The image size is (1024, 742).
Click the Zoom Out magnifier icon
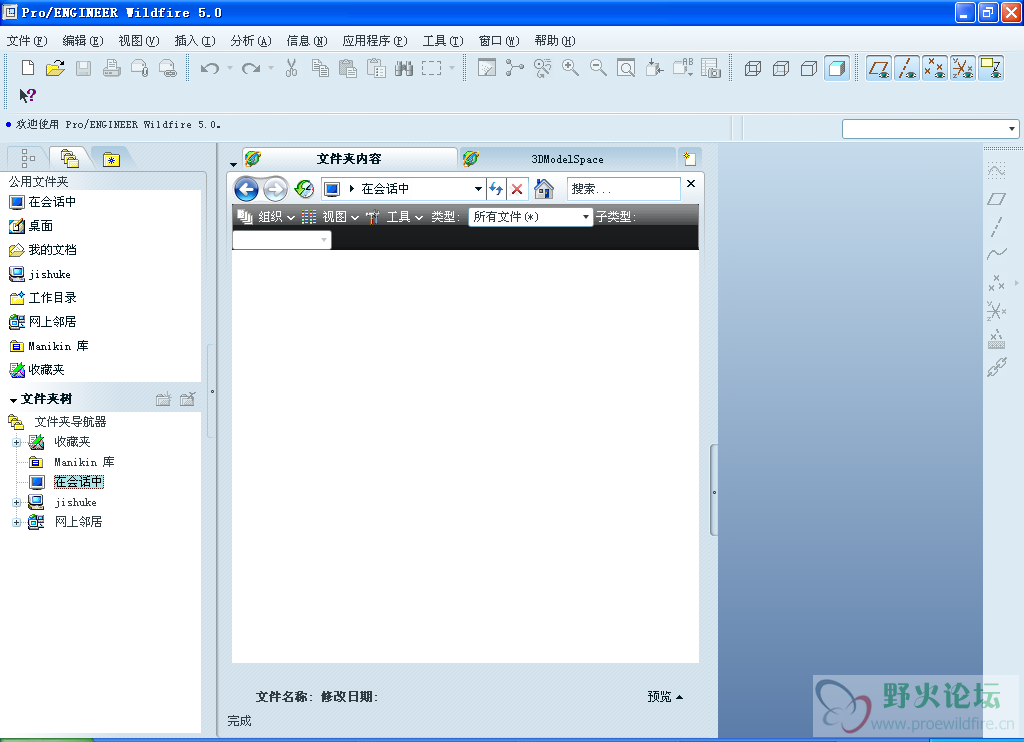pyautogui.click(x=598, y=68)
